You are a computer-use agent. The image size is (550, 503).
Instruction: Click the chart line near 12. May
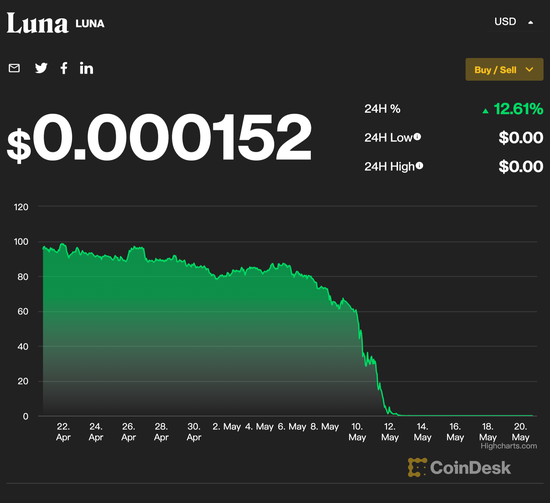tap(390, 412)
